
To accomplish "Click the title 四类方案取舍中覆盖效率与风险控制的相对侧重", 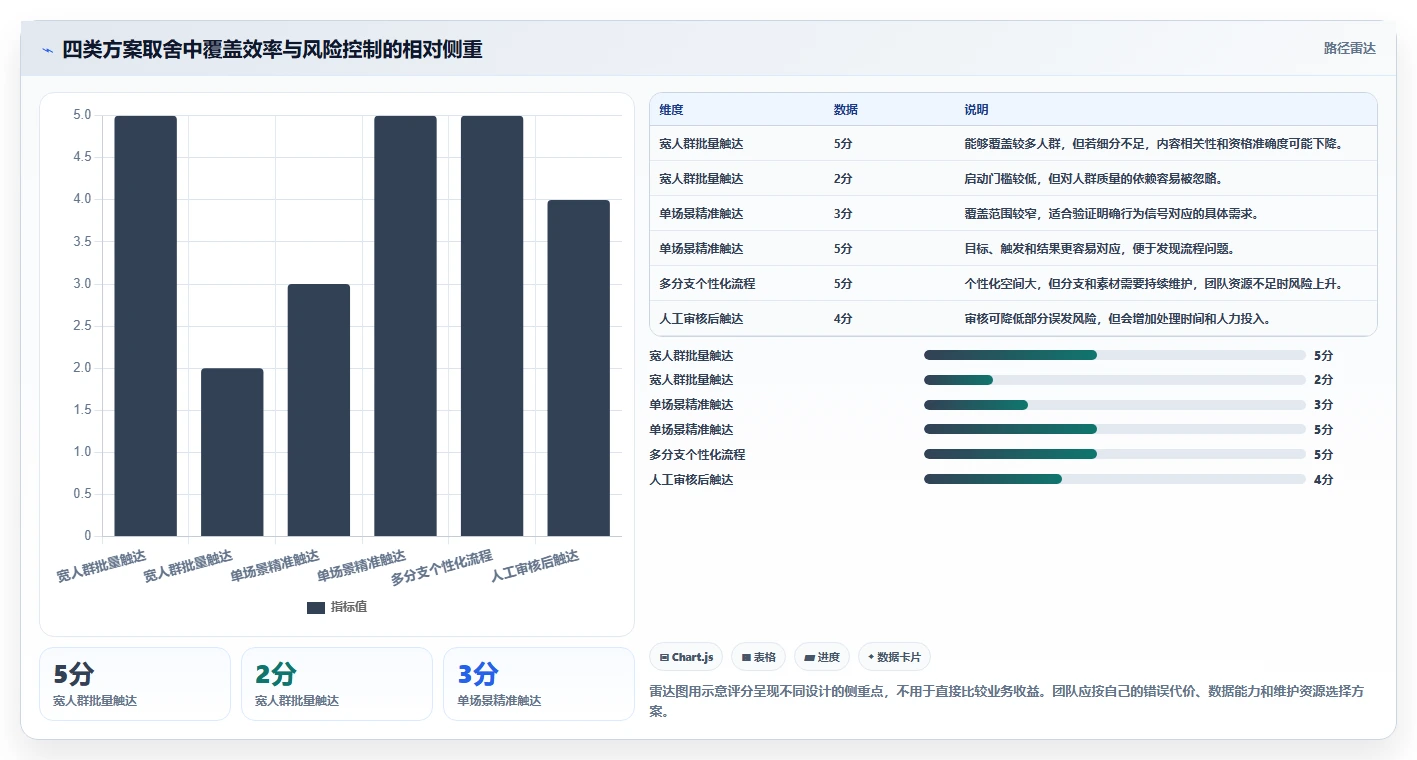I will (272, 49).
